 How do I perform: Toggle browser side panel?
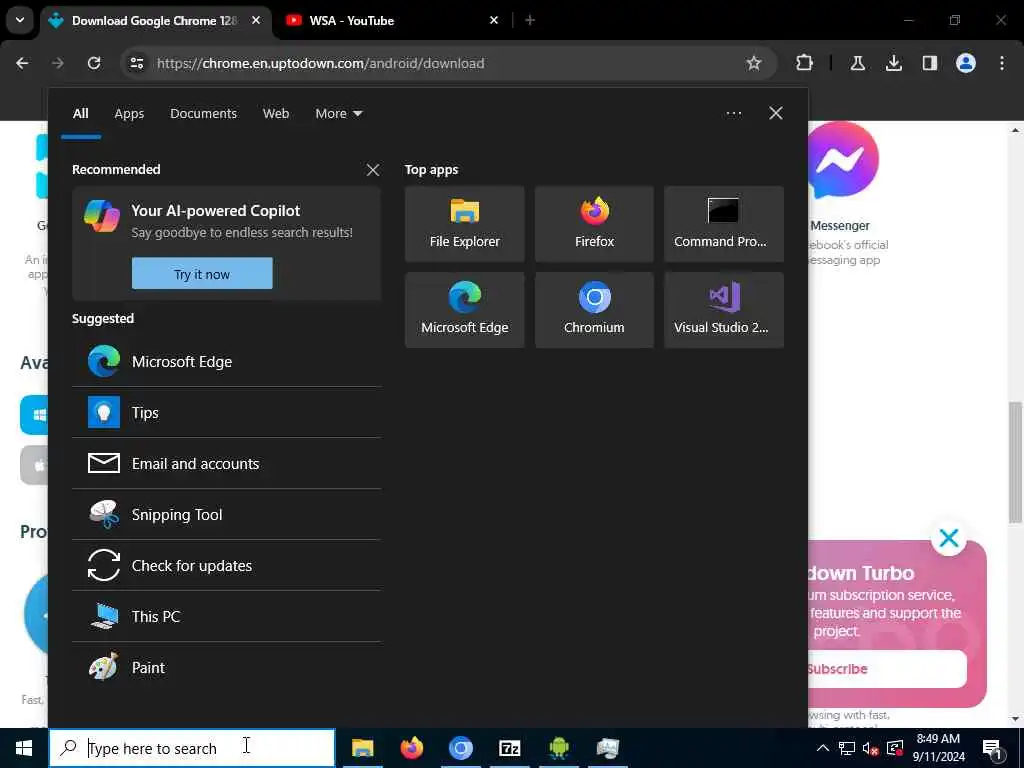pos(929,63)
